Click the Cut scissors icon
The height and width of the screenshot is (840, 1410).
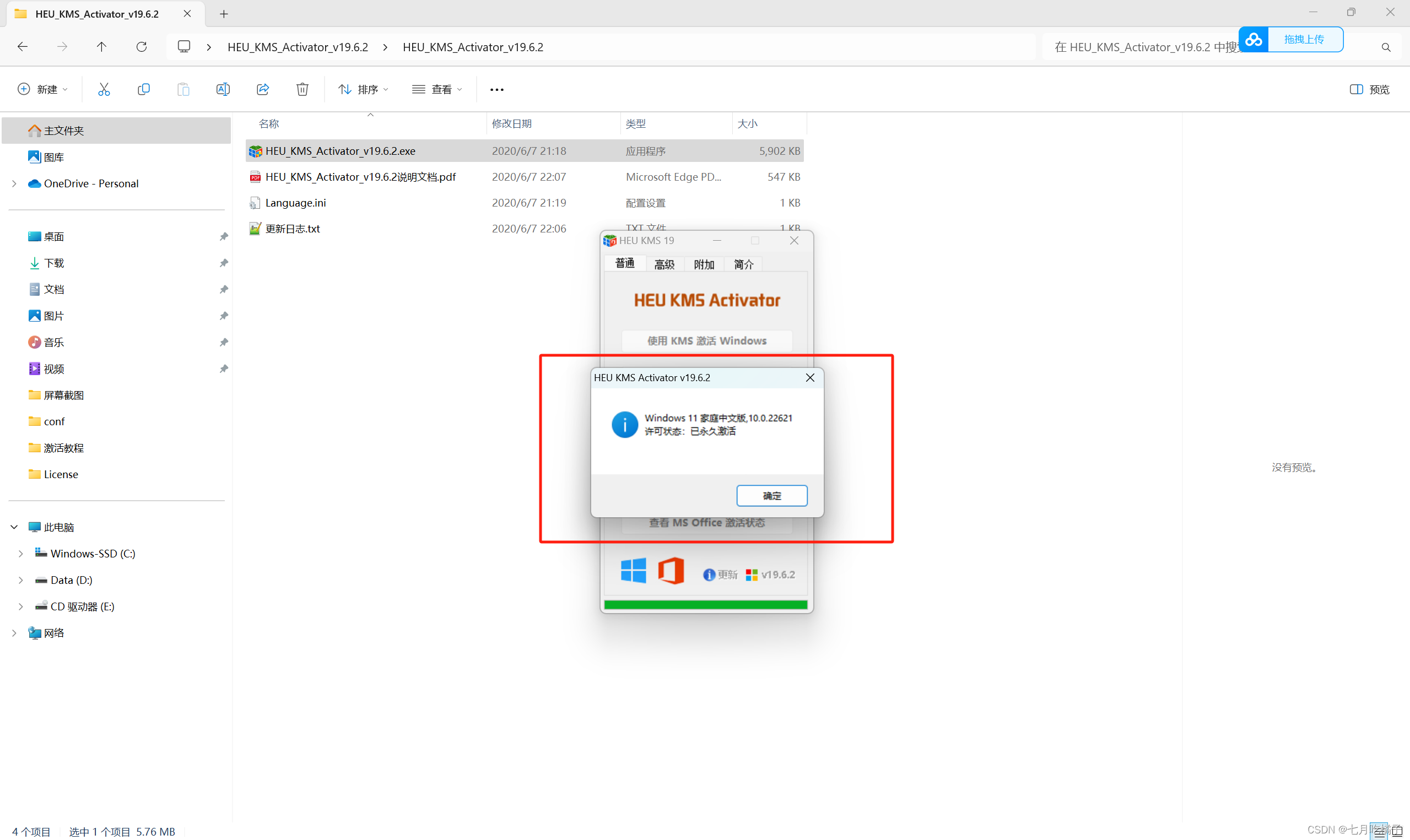pos(104,89)
